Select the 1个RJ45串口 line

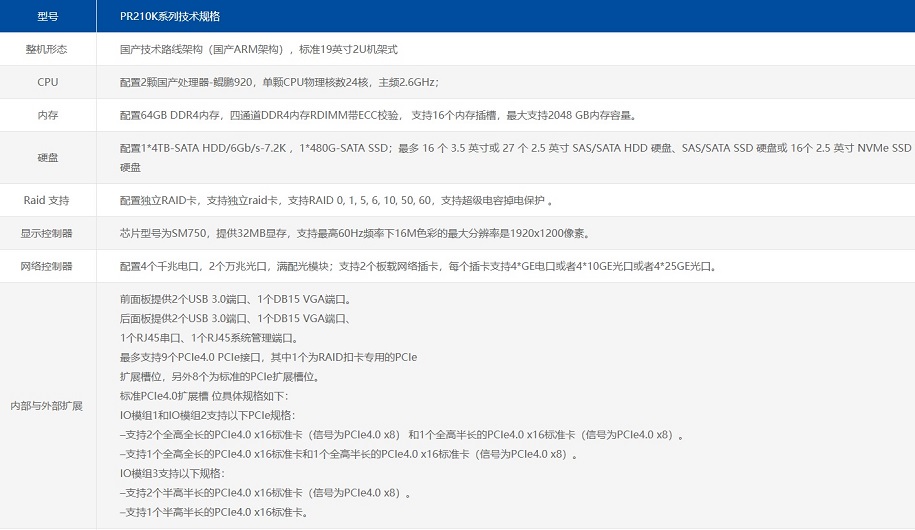pyautogui.click(x=209, y=338)
